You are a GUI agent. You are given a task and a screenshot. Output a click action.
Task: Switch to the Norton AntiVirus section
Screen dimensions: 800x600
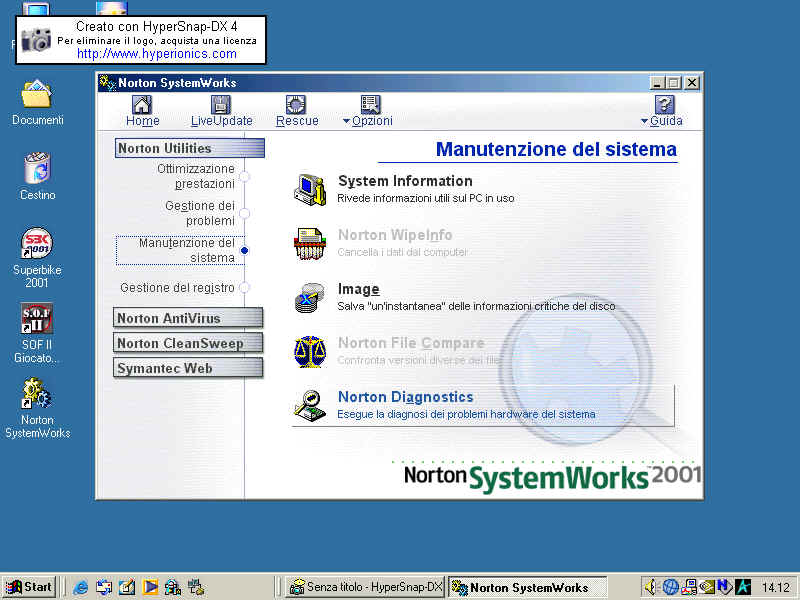188,318
